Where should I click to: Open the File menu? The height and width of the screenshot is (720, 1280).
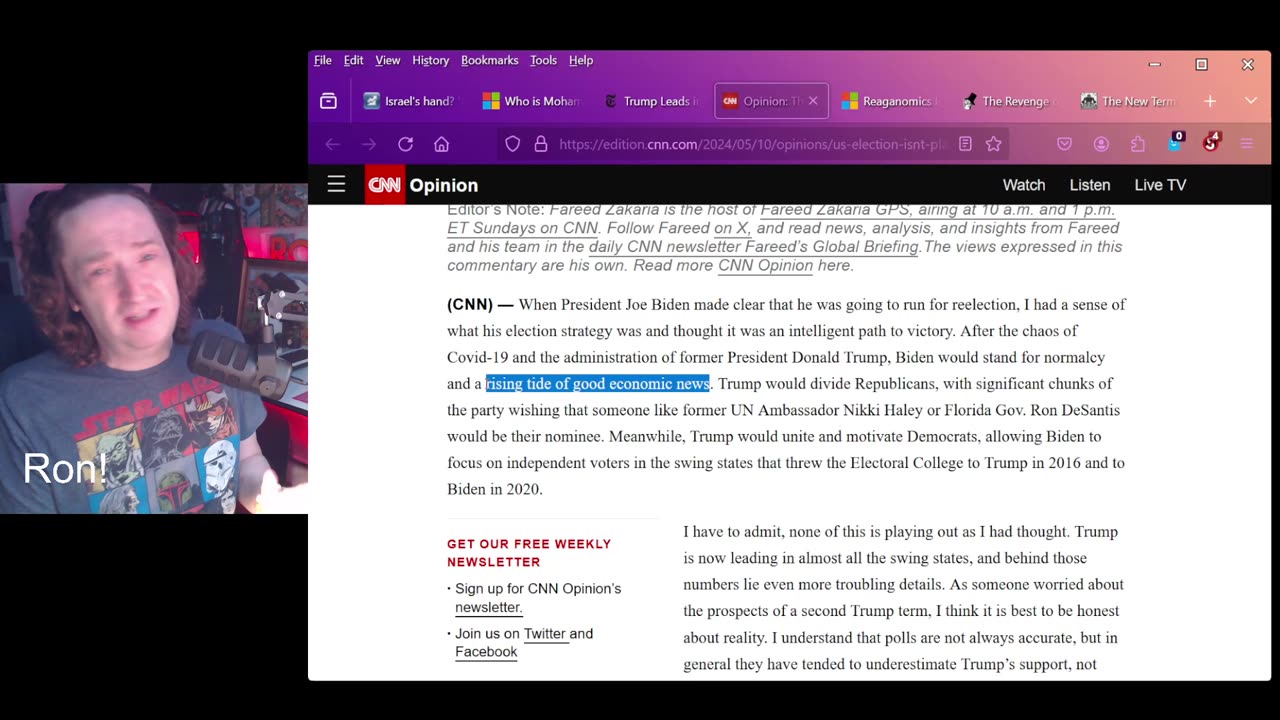[323, 60]
